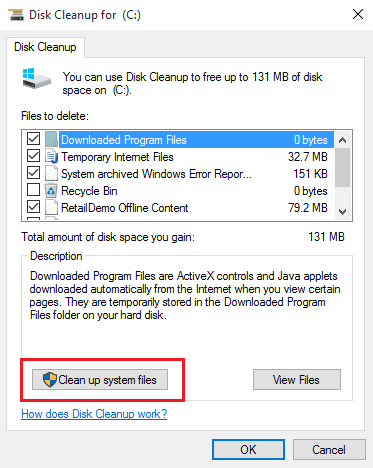Click the System archived Windows Error Report icon

pyautogui.click(x=51, y=173)
